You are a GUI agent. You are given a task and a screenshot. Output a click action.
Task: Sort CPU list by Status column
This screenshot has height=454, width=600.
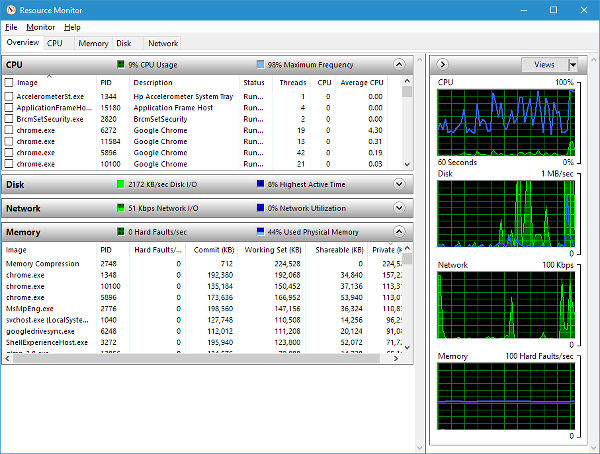[x=256, y=82]
